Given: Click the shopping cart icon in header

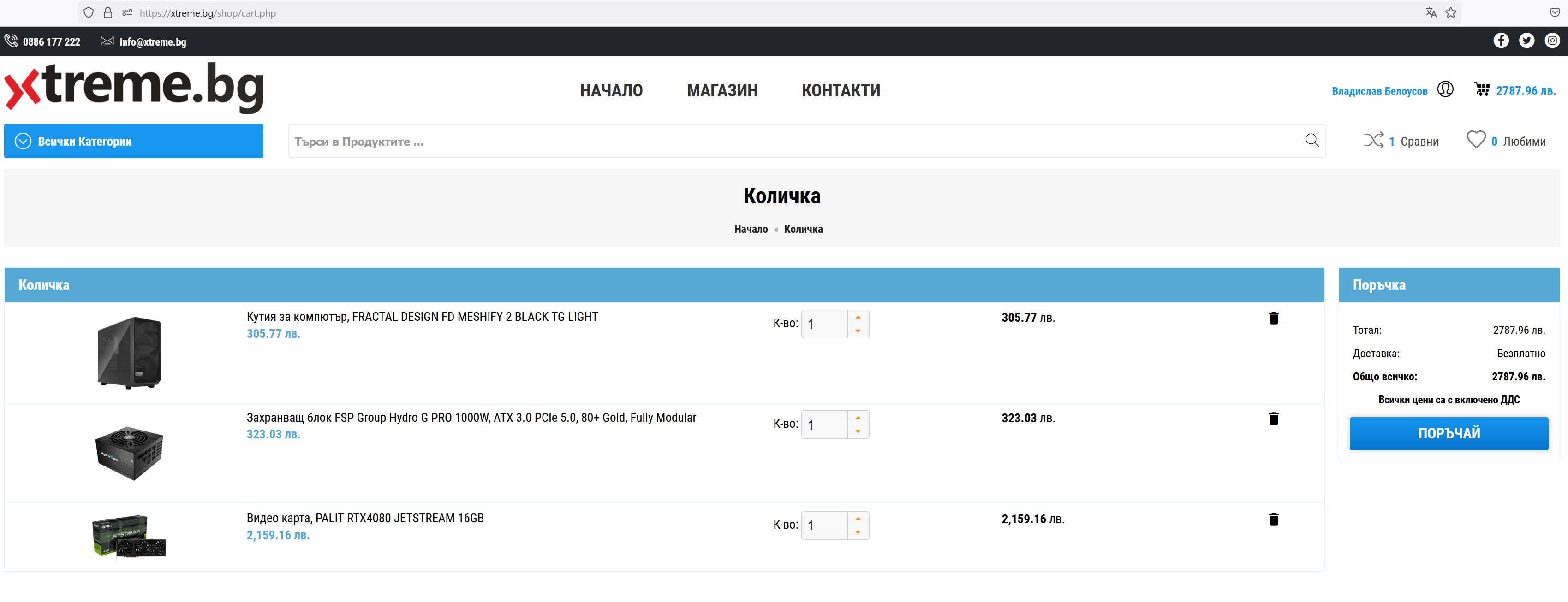Looking at the screenshot, I should click(x=1482, y=89).
